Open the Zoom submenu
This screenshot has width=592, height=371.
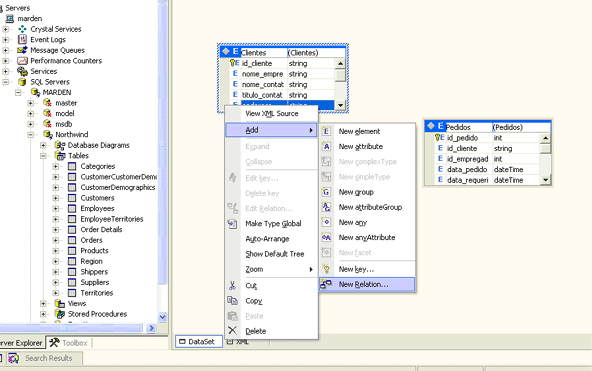point(271,269)
